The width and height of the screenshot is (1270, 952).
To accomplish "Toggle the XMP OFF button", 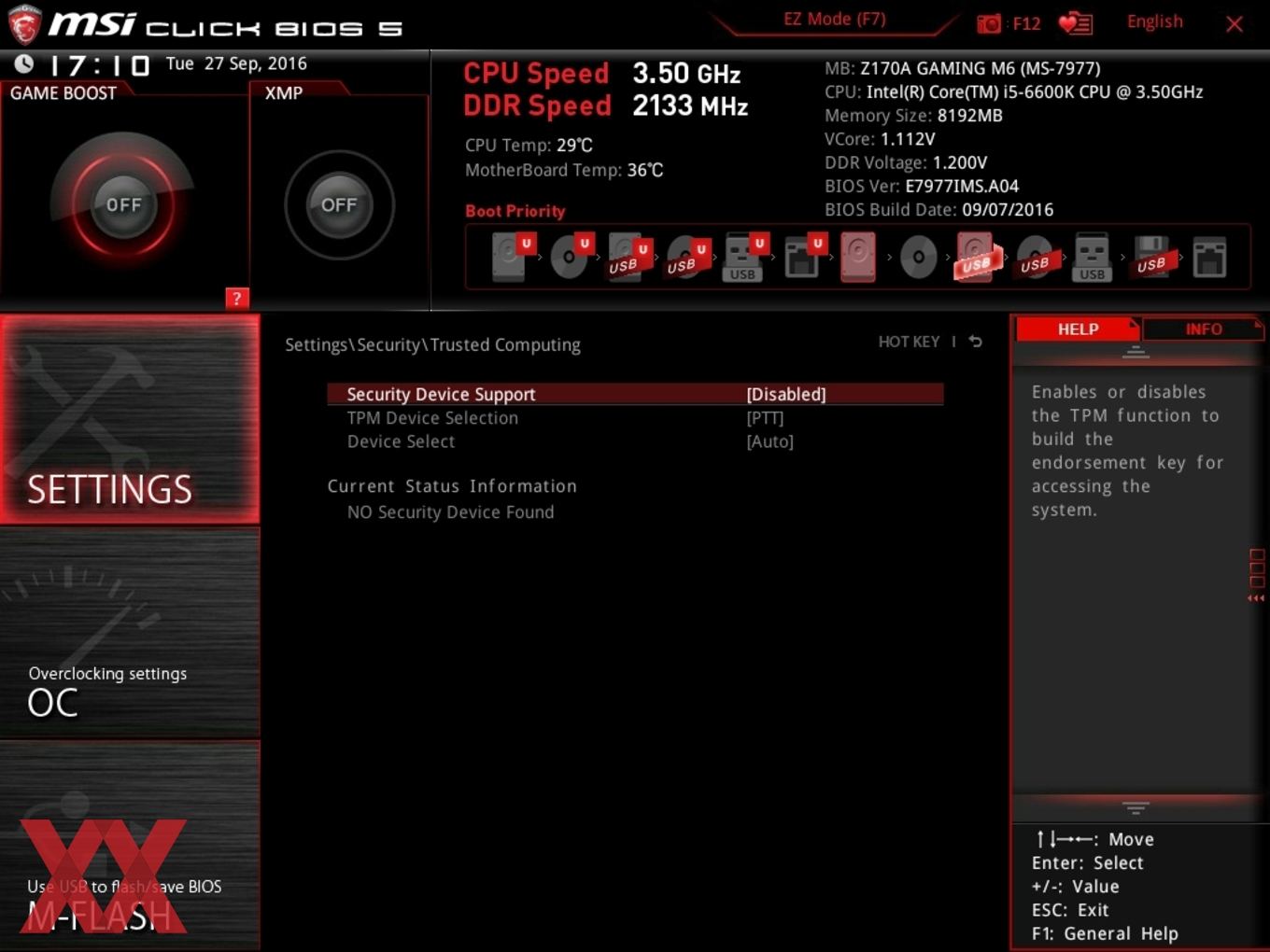I will point(339,204).
